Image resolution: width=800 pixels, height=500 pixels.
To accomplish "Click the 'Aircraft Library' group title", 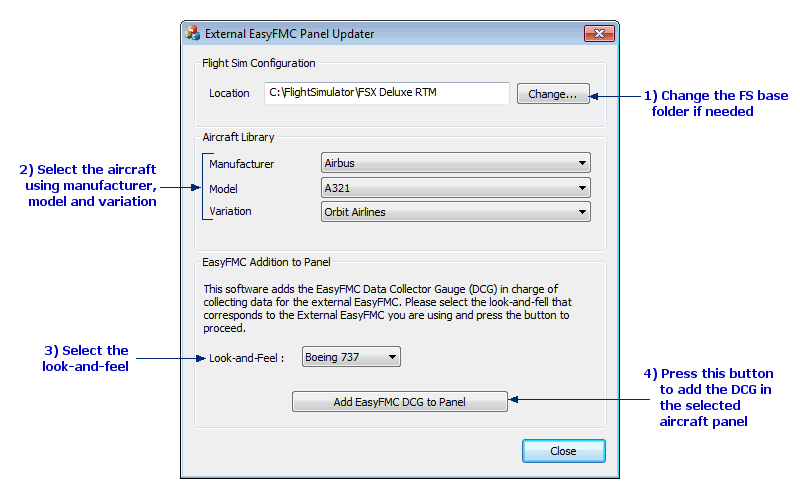I will pos(238,137).
